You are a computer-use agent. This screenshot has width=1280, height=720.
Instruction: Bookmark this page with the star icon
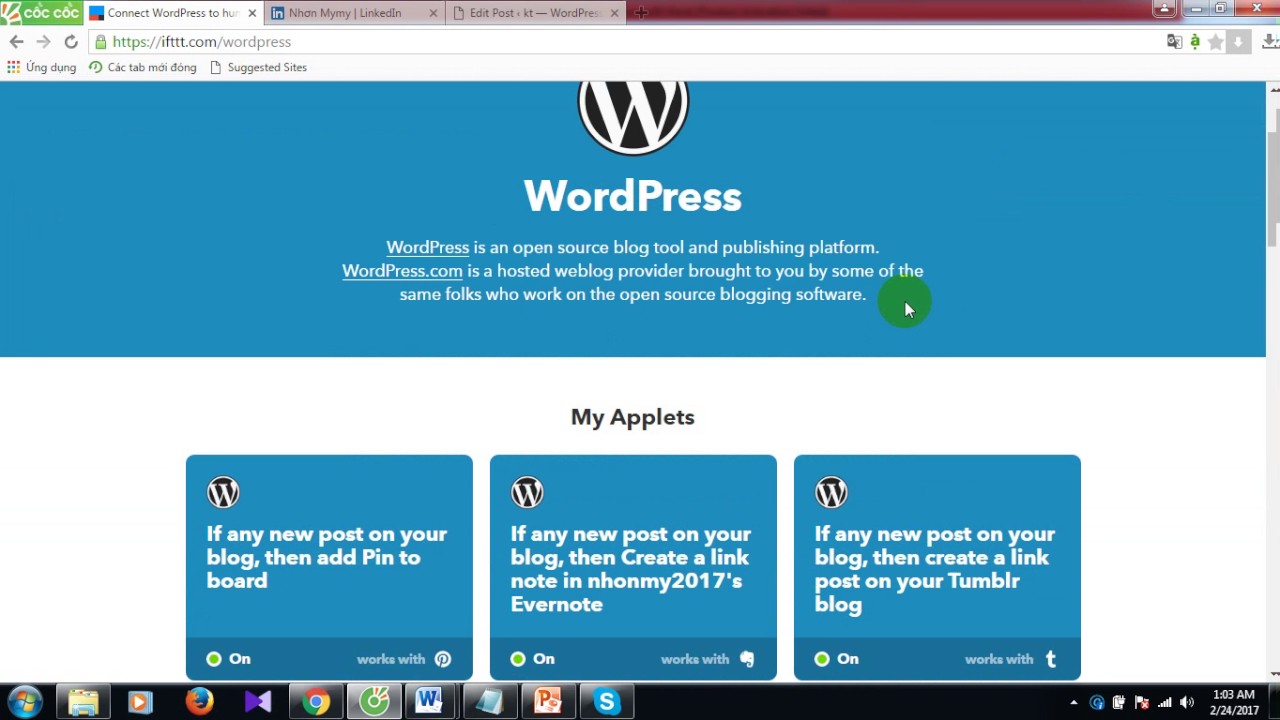coord(1215,42)
